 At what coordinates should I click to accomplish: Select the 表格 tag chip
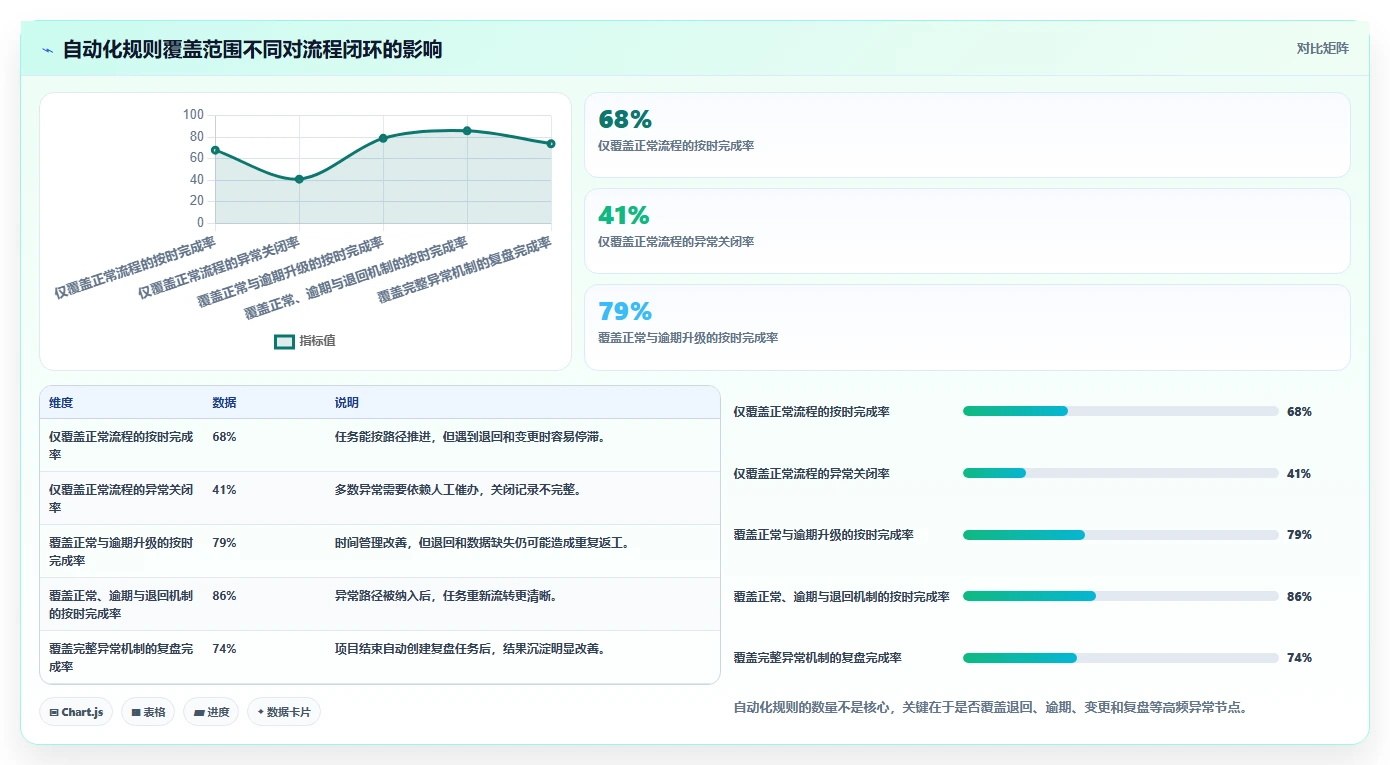click(x=149, y=712)
